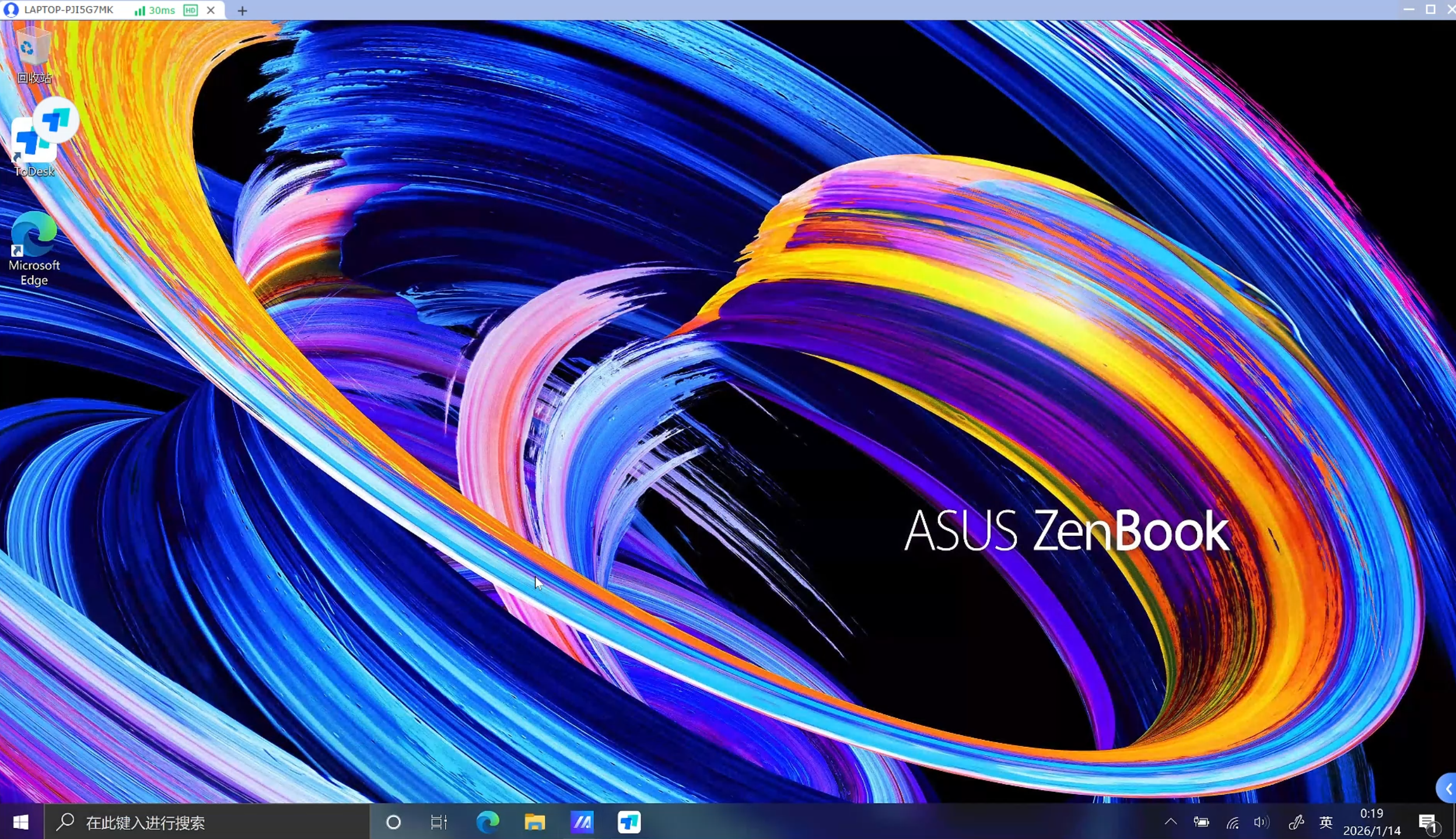Toggle the HD quality indicator
Image resolution: width=1456 pixels, height=839 pixels.
[190, 10]
